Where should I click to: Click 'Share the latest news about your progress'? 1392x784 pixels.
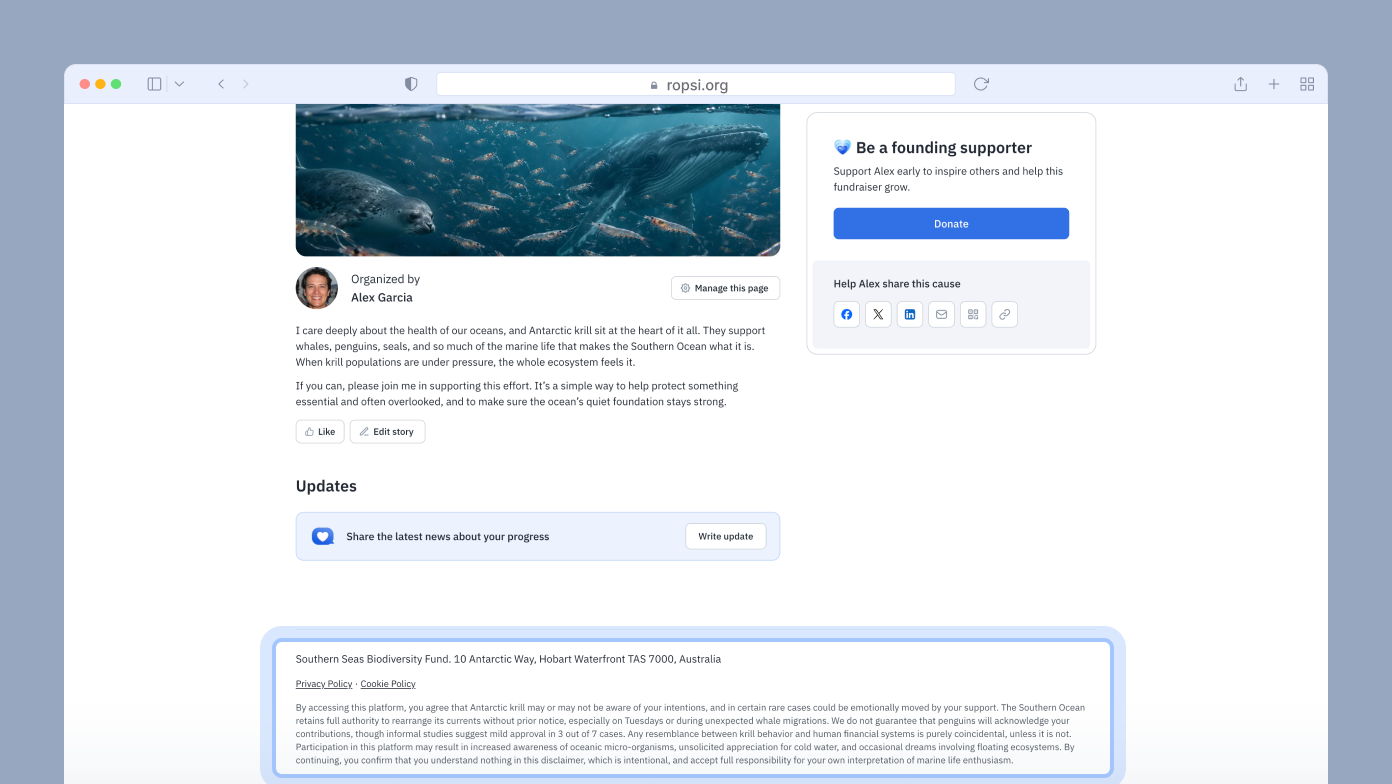tap(448, 537)
